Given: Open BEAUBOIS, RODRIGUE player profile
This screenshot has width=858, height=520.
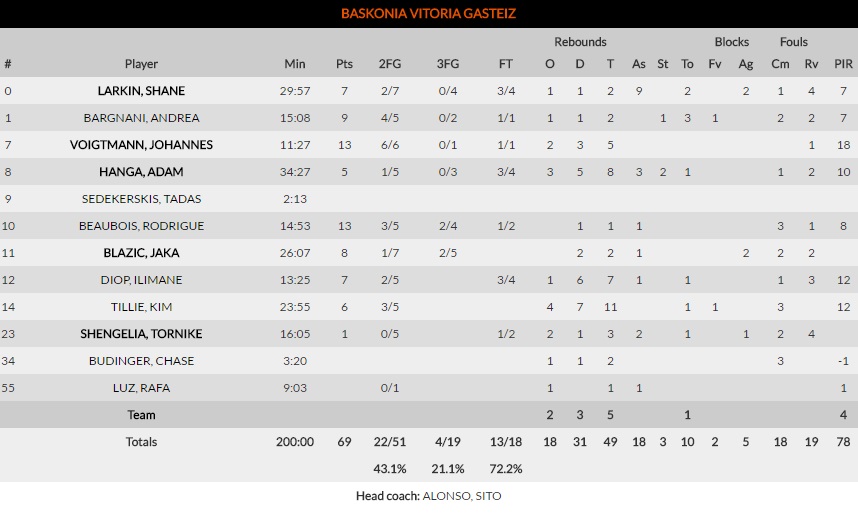Looking at the screenshot, I should tap(141, 226).
